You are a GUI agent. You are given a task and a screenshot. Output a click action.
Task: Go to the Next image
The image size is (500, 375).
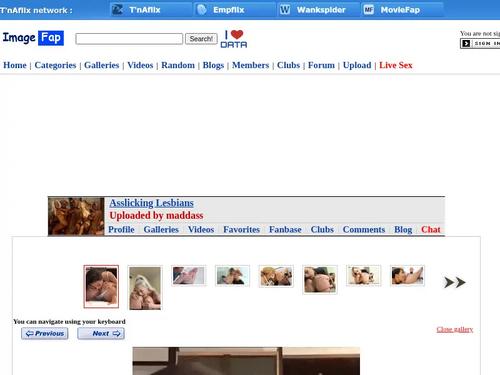click(x=101, y=333)
